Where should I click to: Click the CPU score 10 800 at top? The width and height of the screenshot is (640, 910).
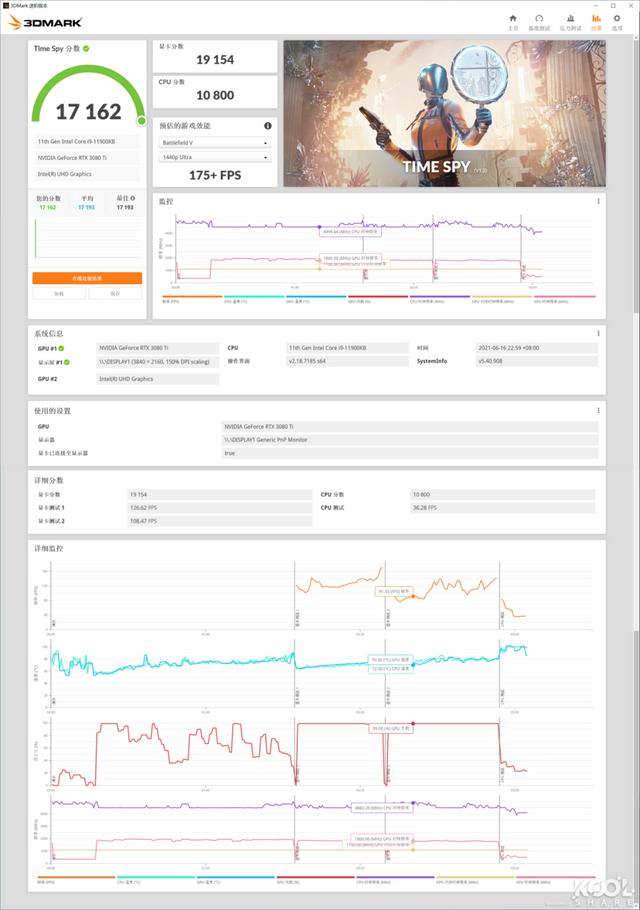(215, 95)
